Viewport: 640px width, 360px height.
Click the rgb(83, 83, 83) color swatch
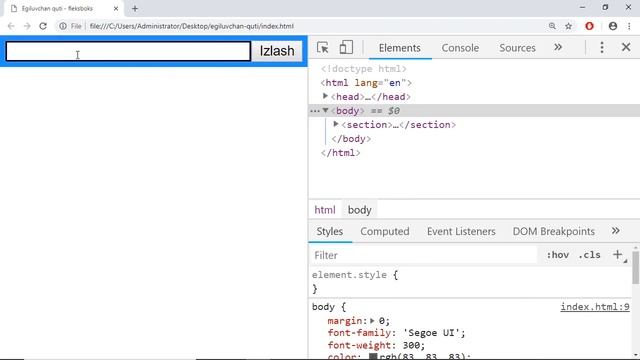pos(373,356)
